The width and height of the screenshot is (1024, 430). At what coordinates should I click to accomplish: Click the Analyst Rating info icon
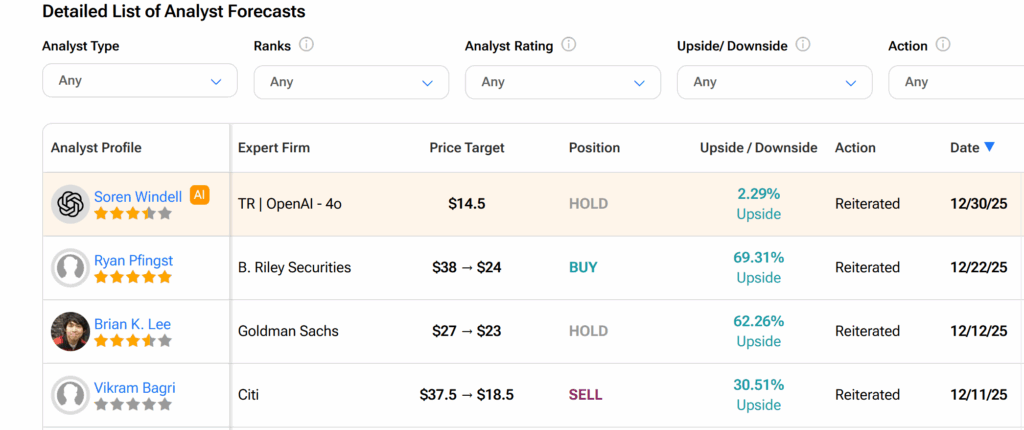click(569, 45)
